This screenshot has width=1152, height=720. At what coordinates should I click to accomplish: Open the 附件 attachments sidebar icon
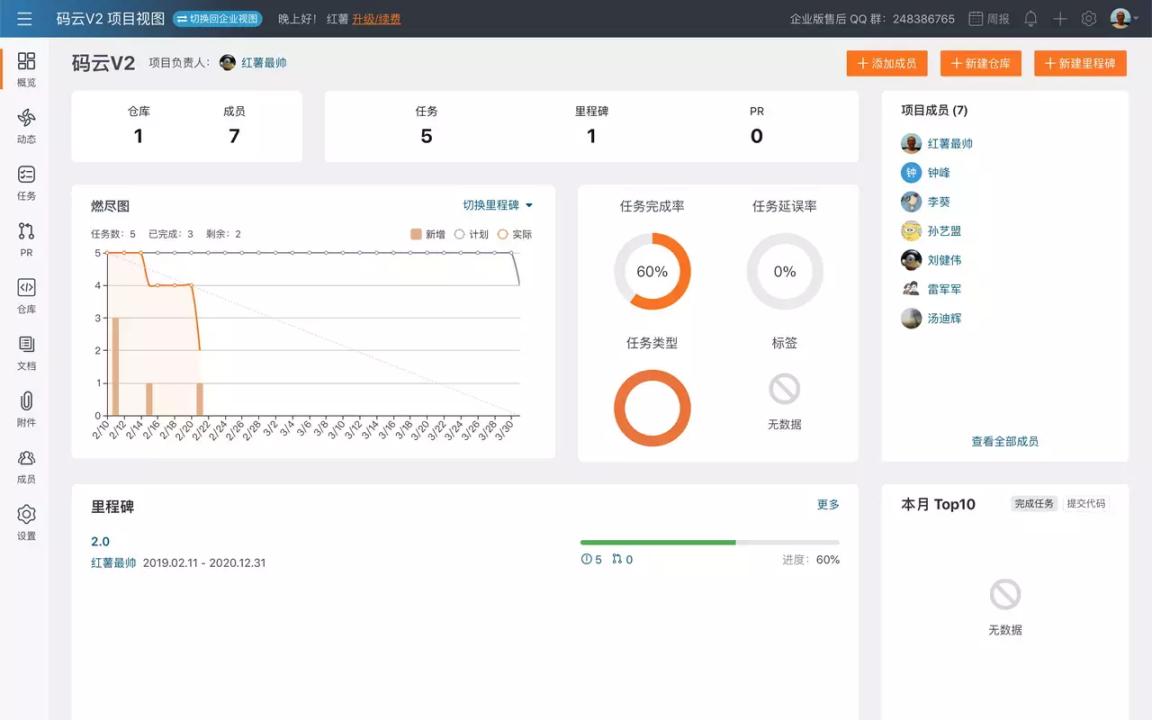(26, 410)
